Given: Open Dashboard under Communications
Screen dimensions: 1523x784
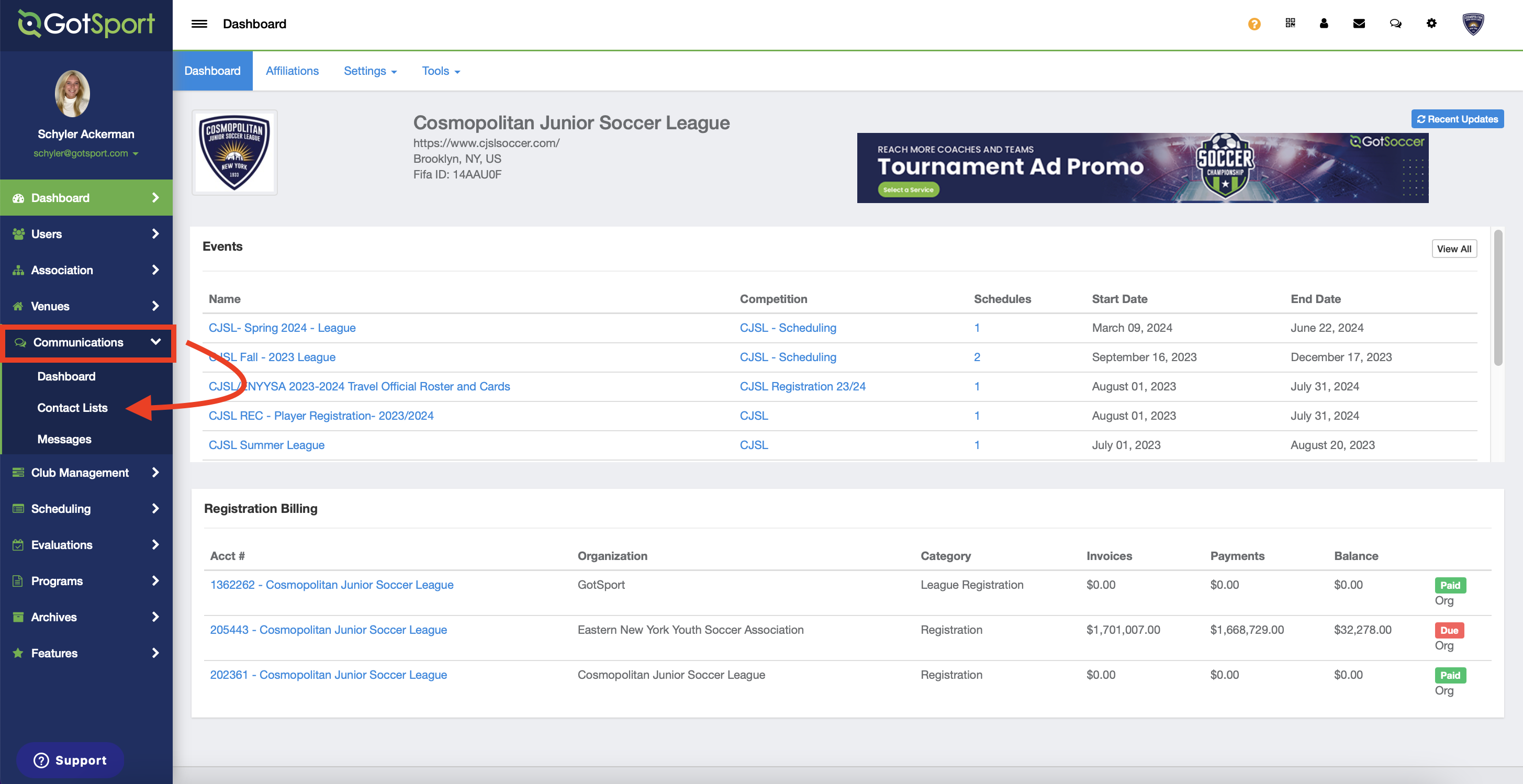Looking at the screenshot, I should coord(66,376).
